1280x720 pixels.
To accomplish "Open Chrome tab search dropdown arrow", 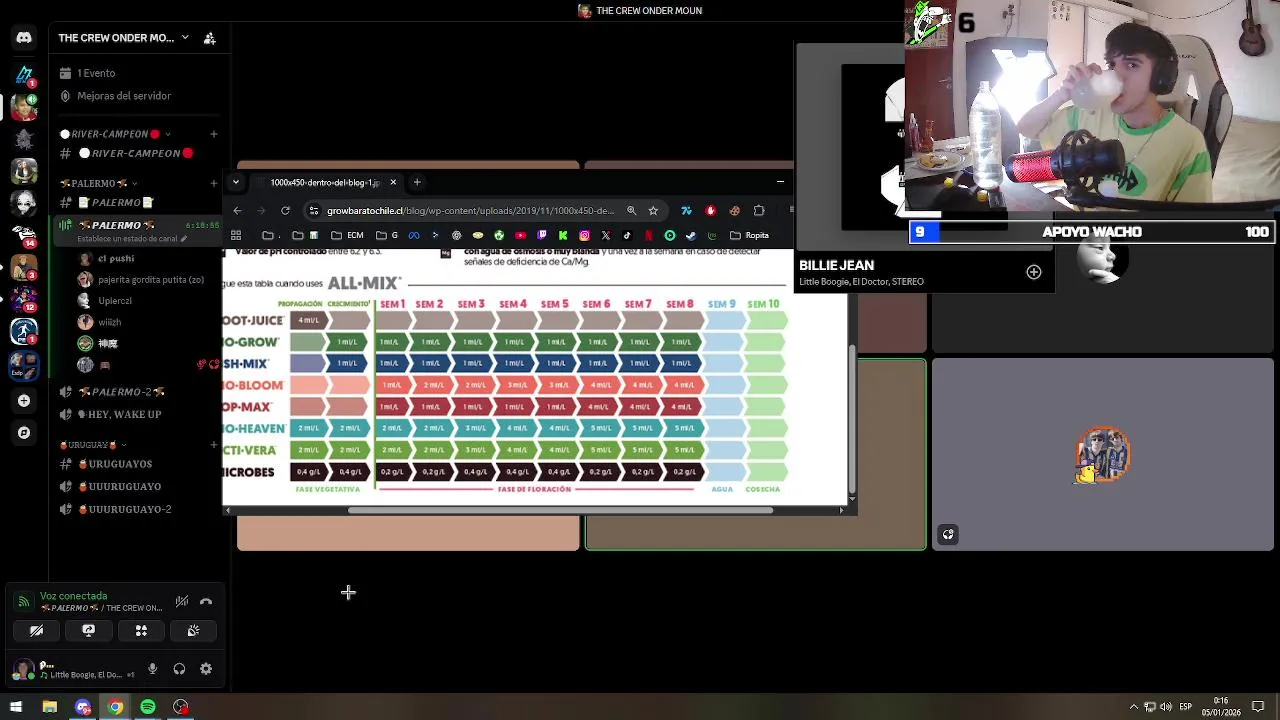I will pyautogui.click(x=235, y=182).
